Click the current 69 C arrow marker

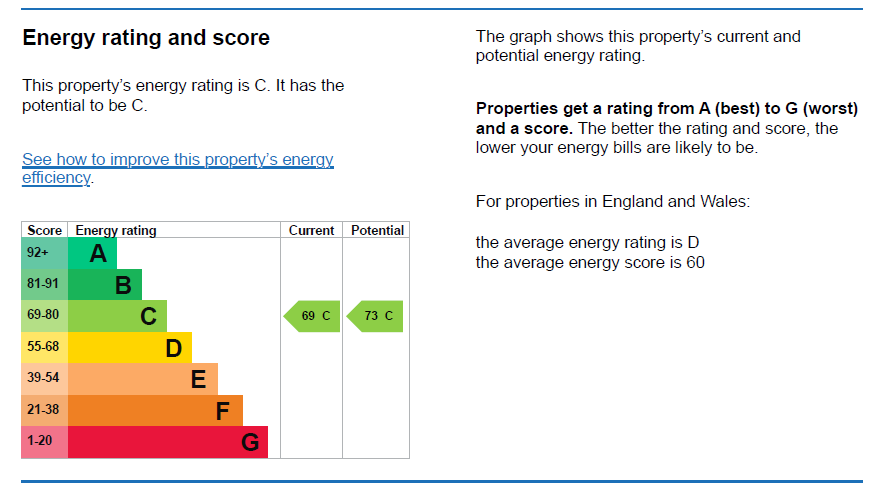click(x=313, y=316)
